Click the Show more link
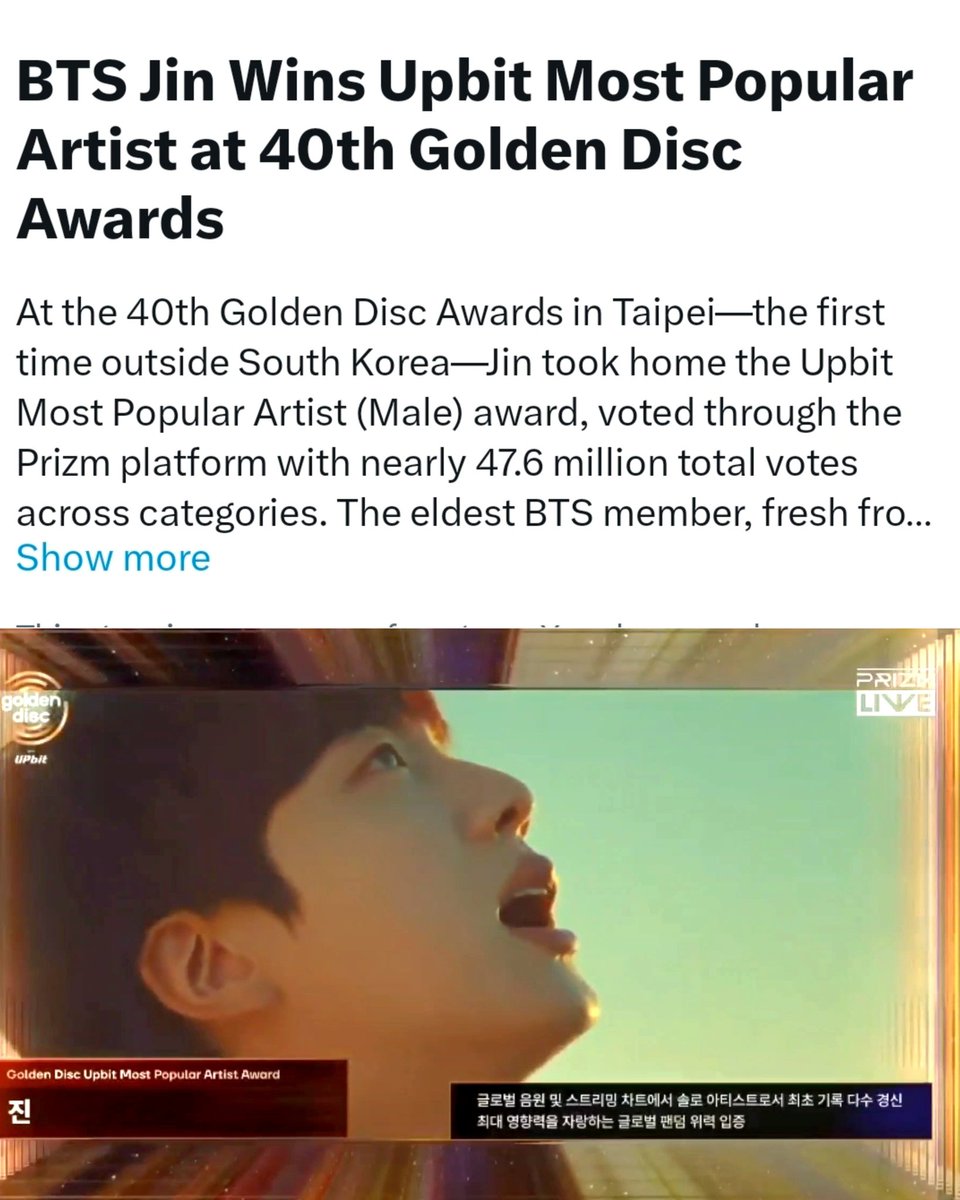The height and width of the screenshot is (1200, 960). coord(113,557)
